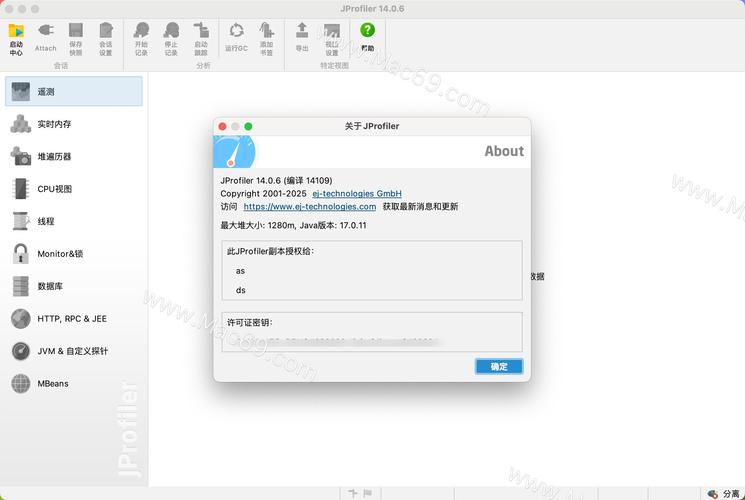Click the 保存快照 save snapshot icon
The height and width of the screenshot is (500, 745).
coord(76,36)
